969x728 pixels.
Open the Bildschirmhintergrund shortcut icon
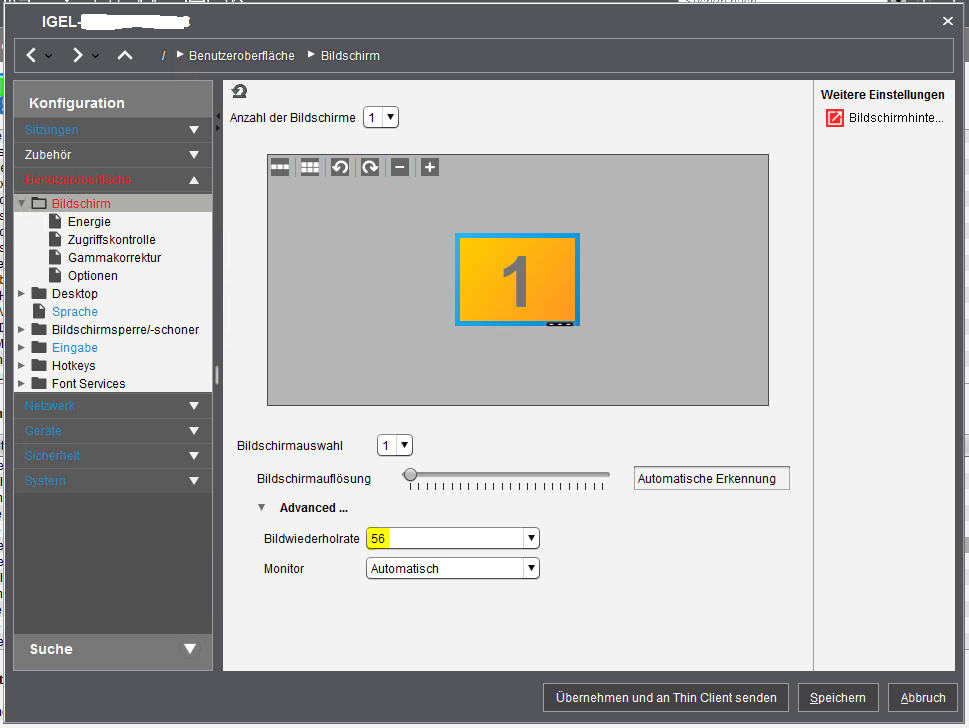tap(834, 118)
